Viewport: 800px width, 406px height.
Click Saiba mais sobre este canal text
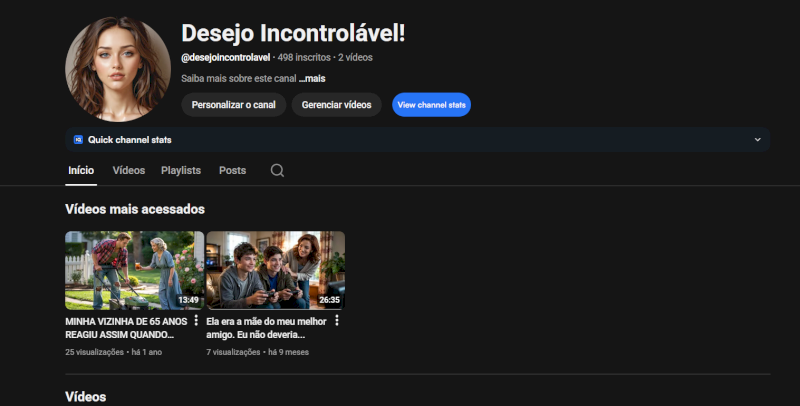point(238,79)
